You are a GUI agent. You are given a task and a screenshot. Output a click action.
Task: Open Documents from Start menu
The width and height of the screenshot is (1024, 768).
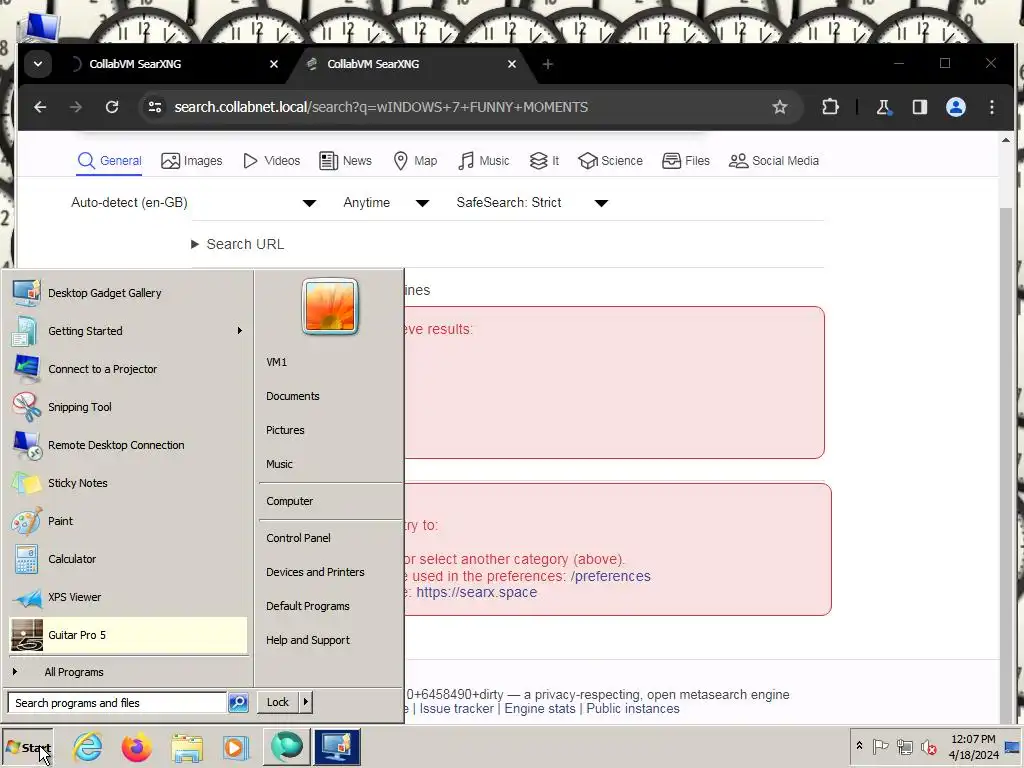click(x=293, y=396)
